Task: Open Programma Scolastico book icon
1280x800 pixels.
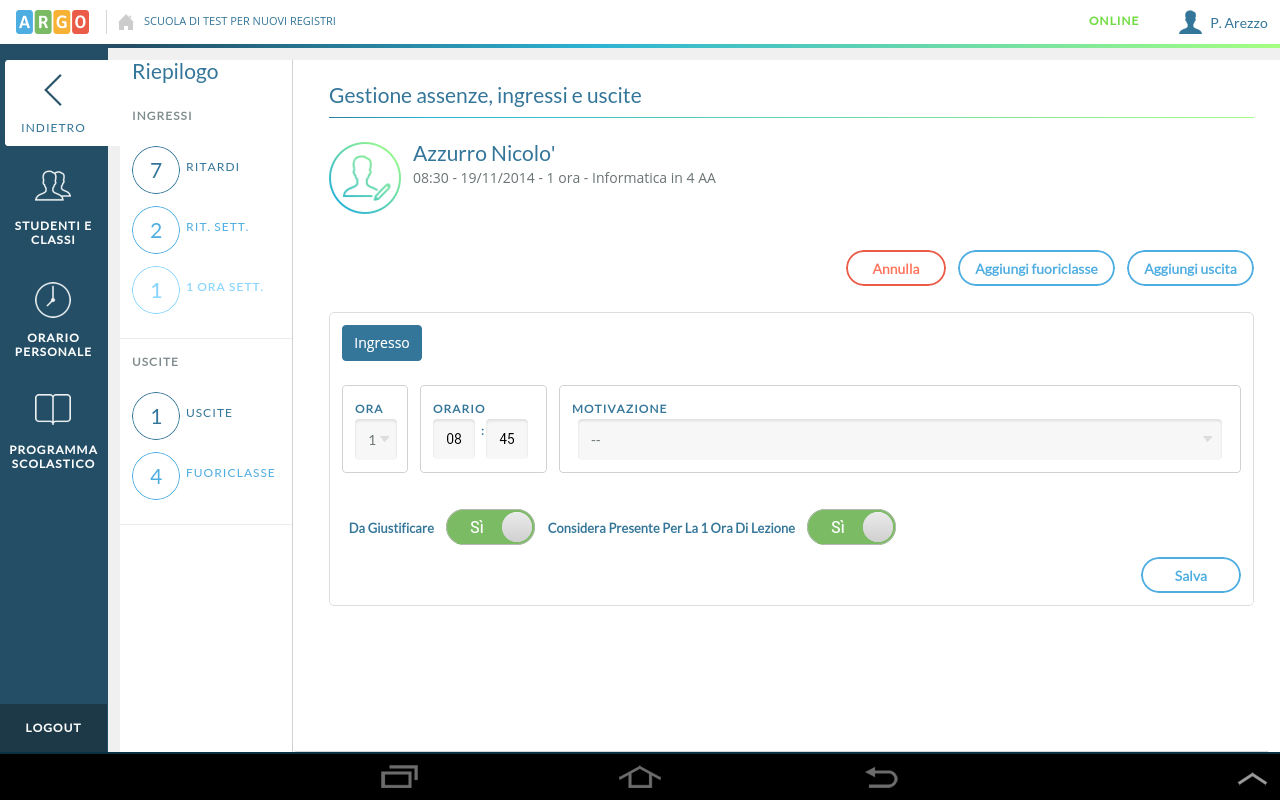Action: 53,408
